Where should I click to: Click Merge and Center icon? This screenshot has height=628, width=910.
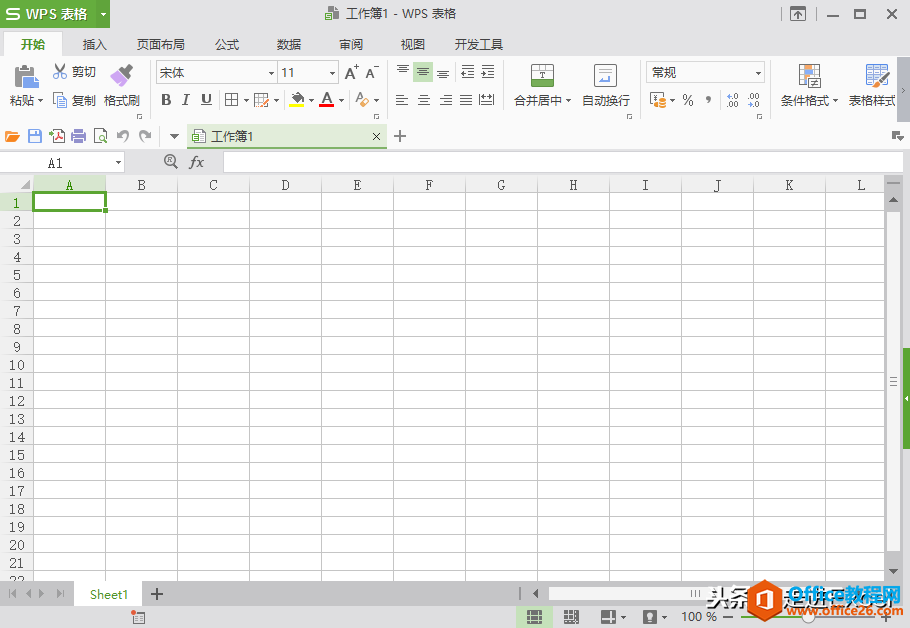[543, 75]
